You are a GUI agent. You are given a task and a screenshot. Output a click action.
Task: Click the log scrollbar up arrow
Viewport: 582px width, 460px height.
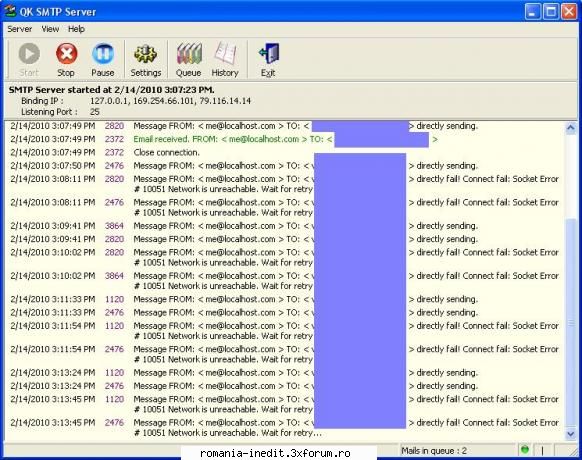pyautogui.click(x=570, y=128)
